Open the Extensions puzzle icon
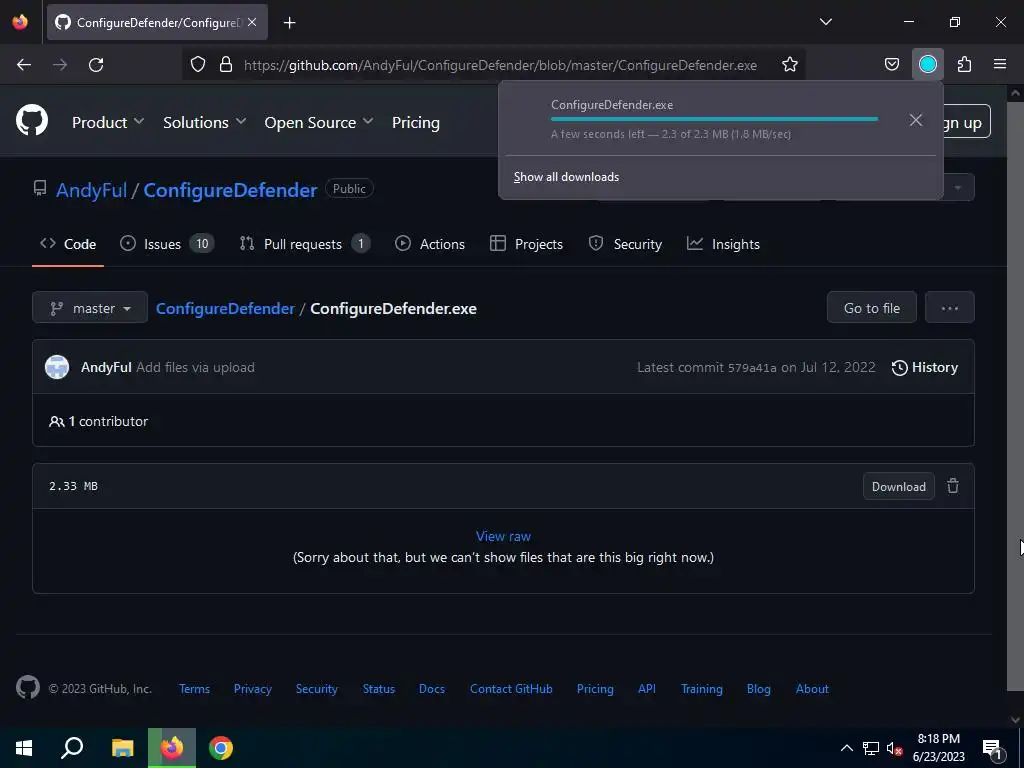Viewport: 1024px width, 768px height. tap(964, 65)
